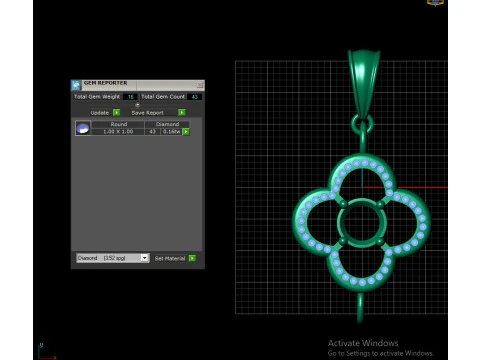Click the bottom loop of the pendant
Image resolution: width=480 pixels, height=360 pixels.
coord(360,308)
